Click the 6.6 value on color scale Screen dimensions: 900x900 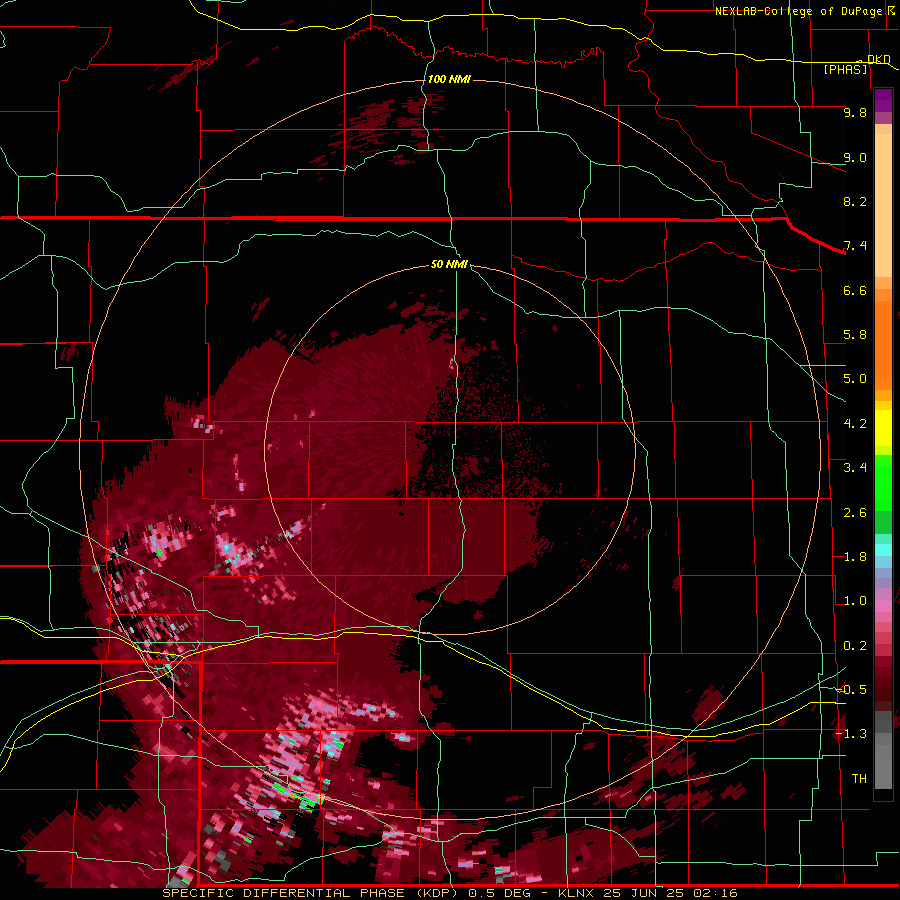[x=855, y=290]
